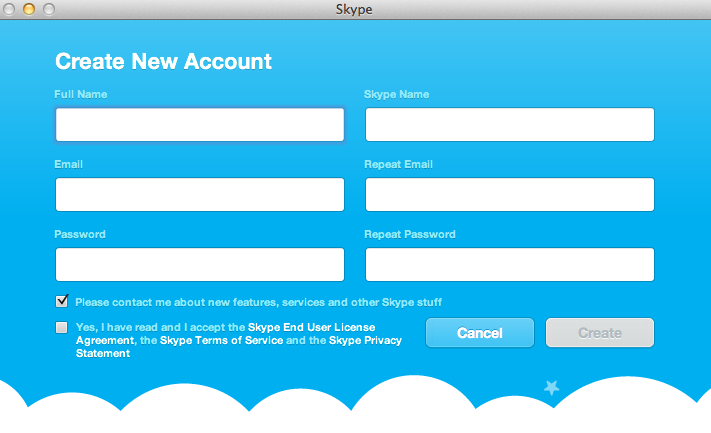Focus the Skype Name input field
Screen dimensions: 711x433
point(510,124)
